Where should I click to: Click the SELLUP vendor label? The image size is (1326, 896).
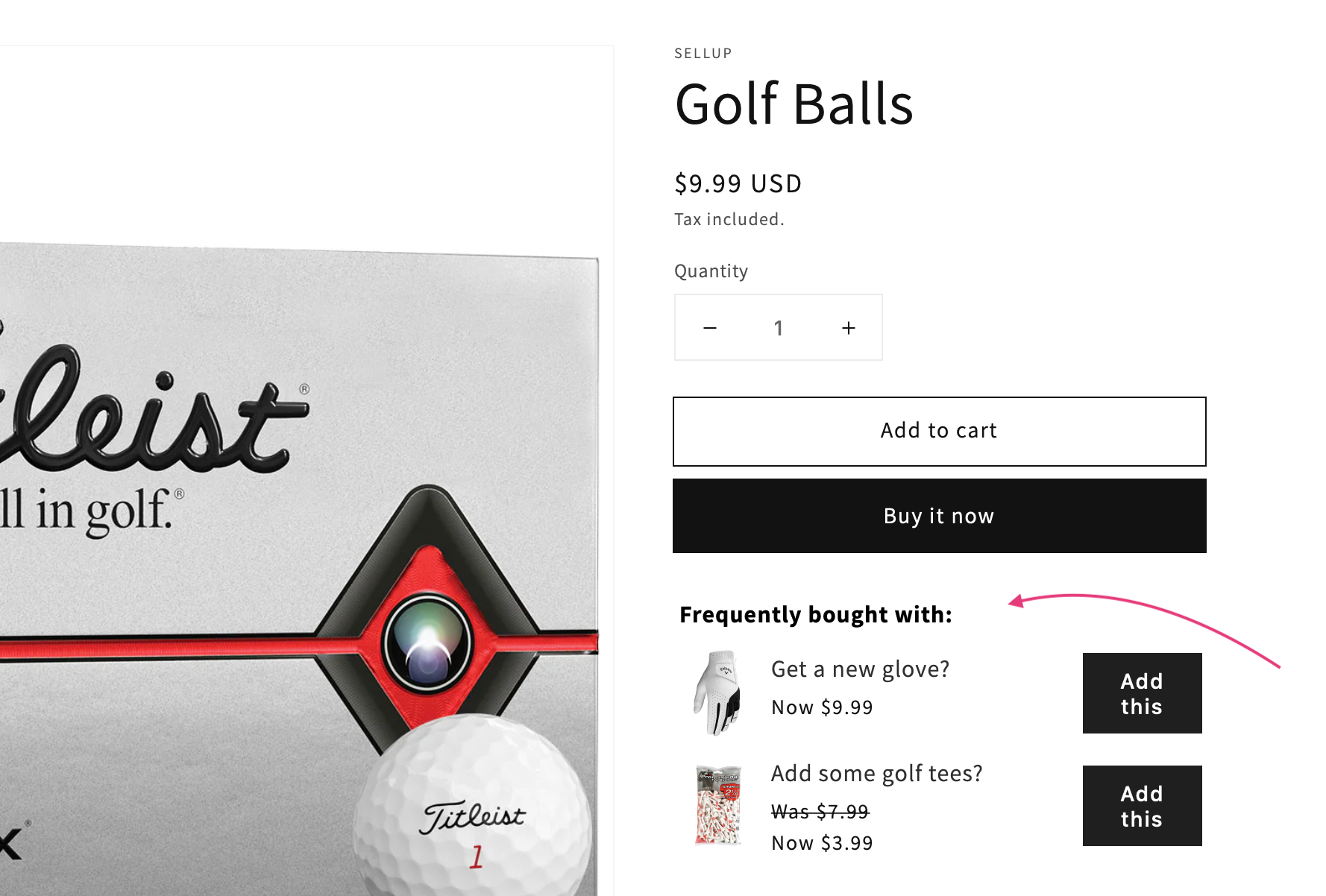703,54
